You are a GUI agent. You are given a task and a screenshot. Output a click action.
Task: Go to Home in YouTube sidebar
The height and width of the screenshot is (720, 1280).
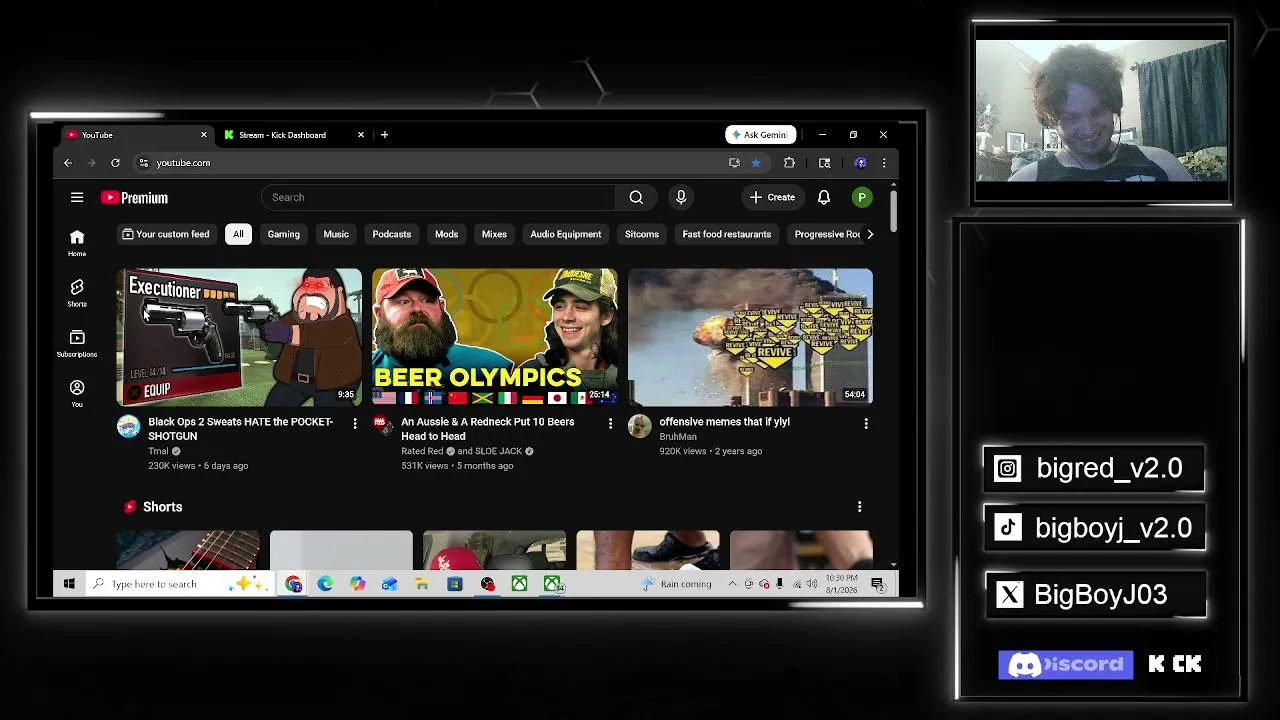(77, 242)
